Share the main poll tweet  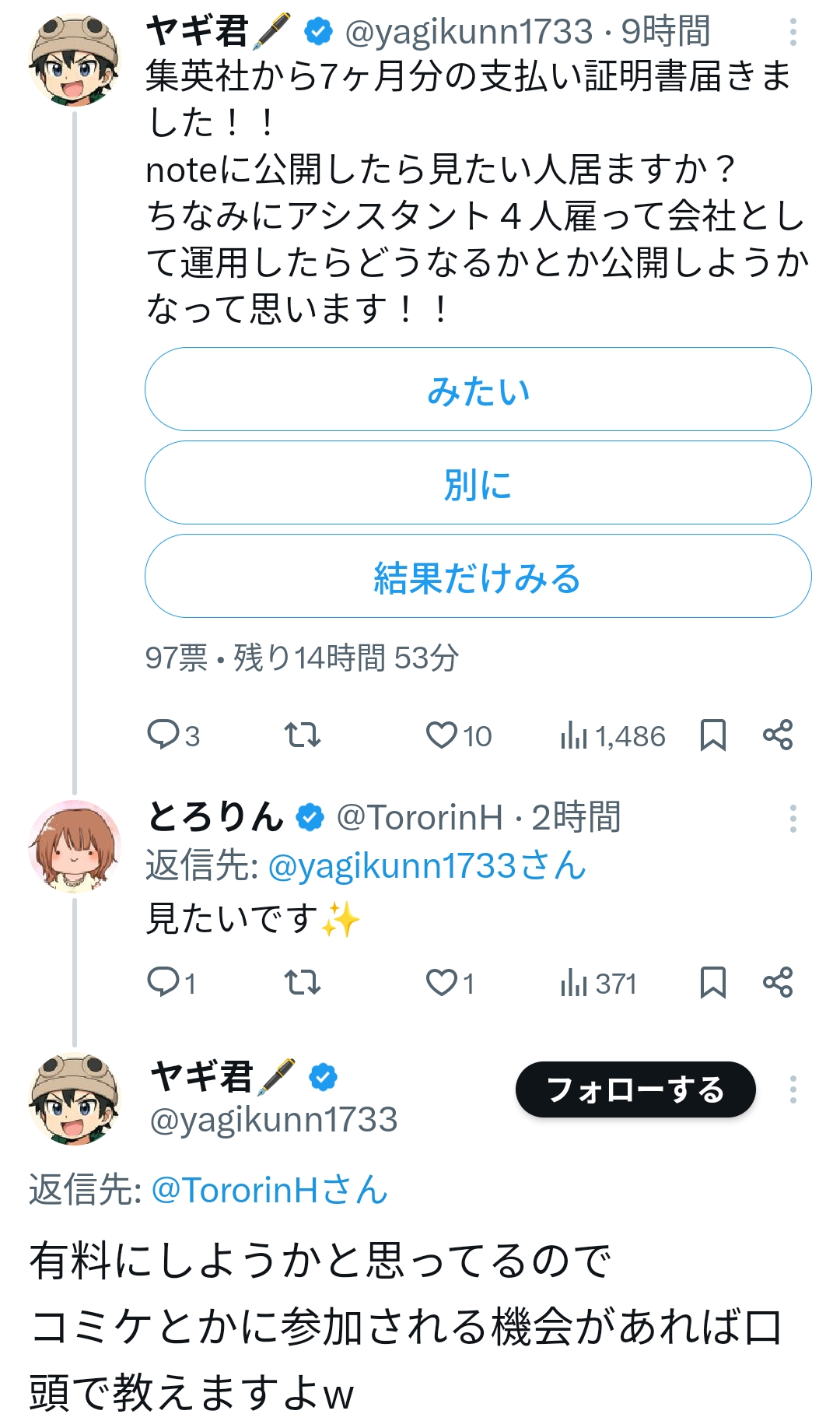[x=778, y=735]
